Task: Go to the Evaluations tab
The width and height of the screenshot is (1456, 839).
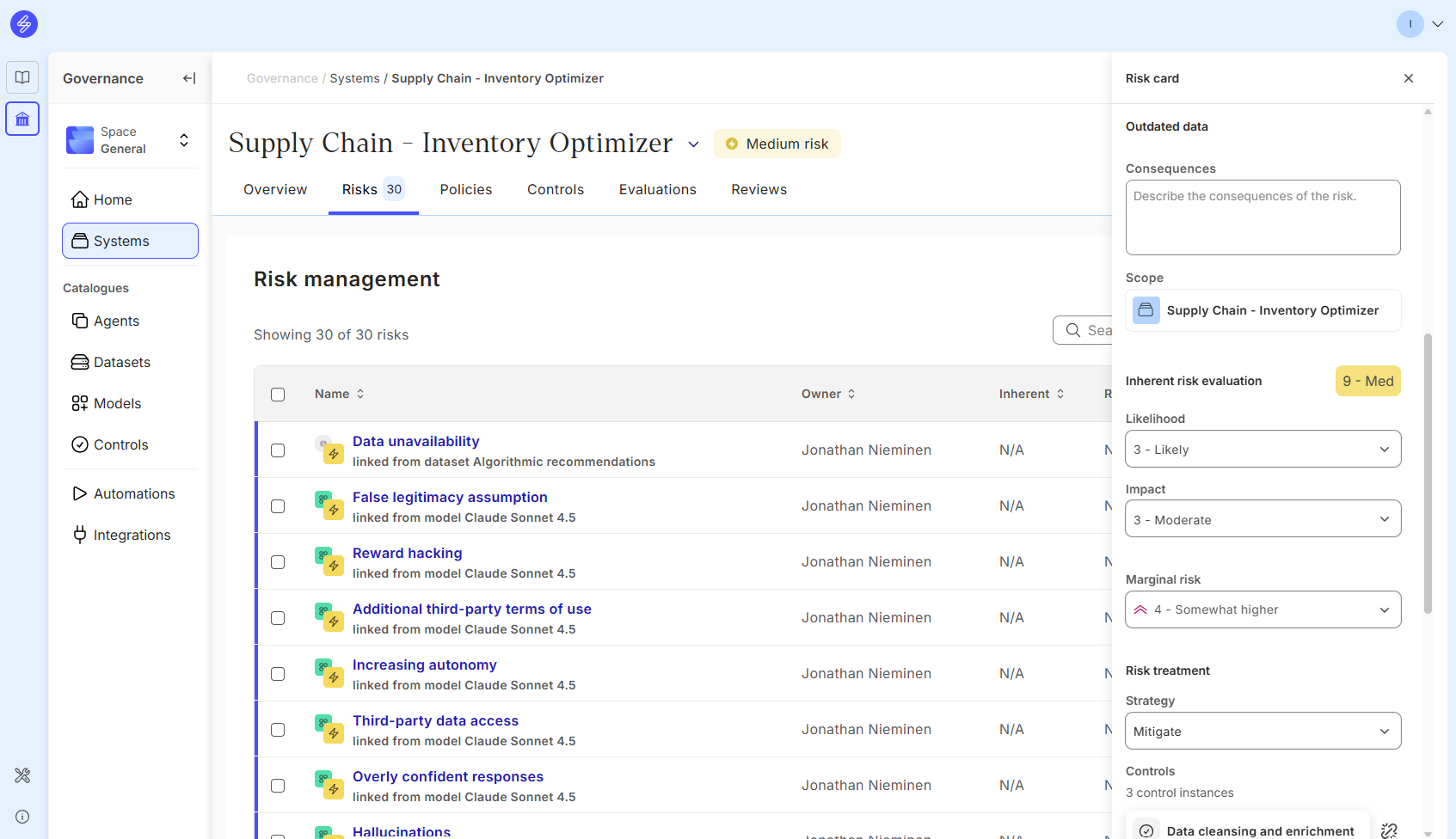Action: [x=657, y=190]
